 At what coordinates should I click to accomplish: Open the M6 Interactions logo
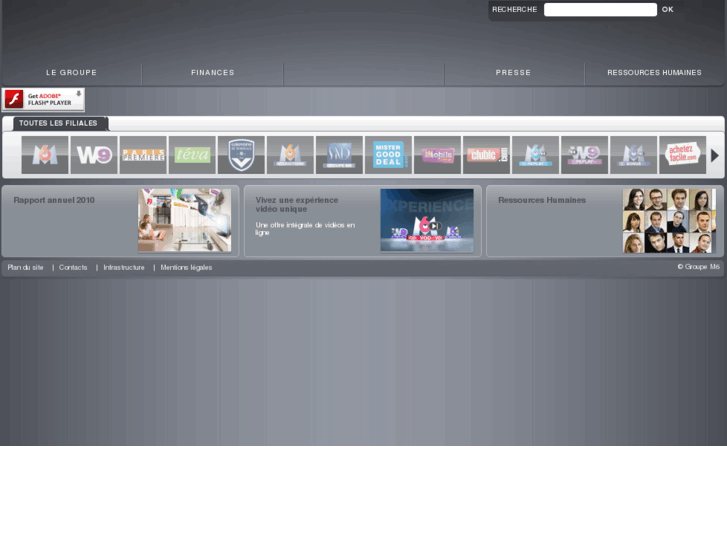tap(290, 155)
